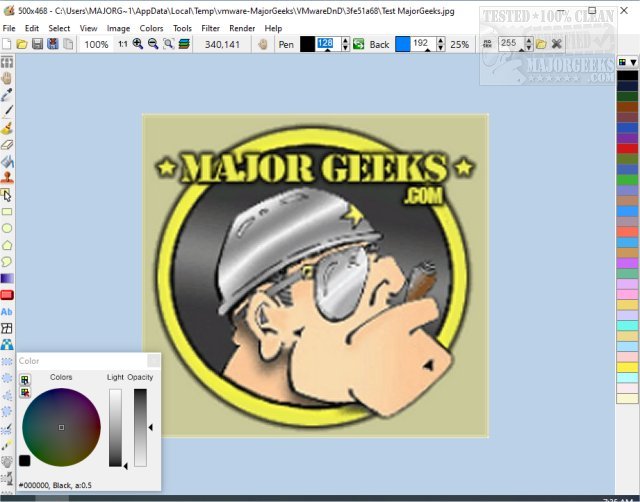Select the Eraser tool
This screenshot has width=640, height=502.
coord(7,144)
